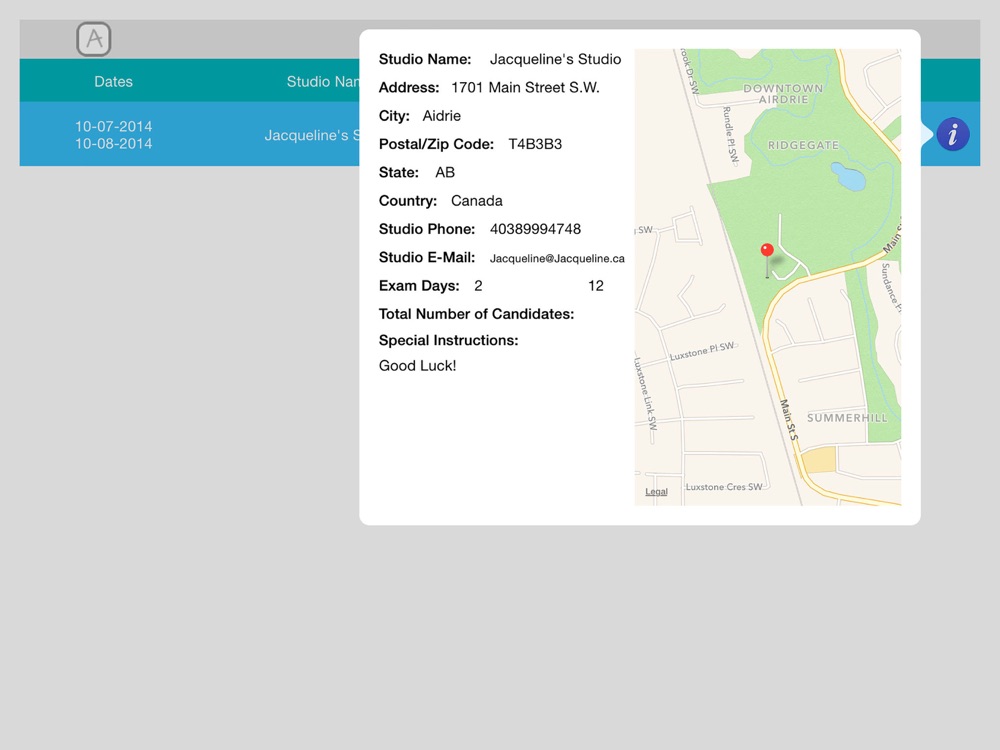Tap the postal code T4B3B3
This screenshot has height=750, width=1000.
tap(535, 144)
